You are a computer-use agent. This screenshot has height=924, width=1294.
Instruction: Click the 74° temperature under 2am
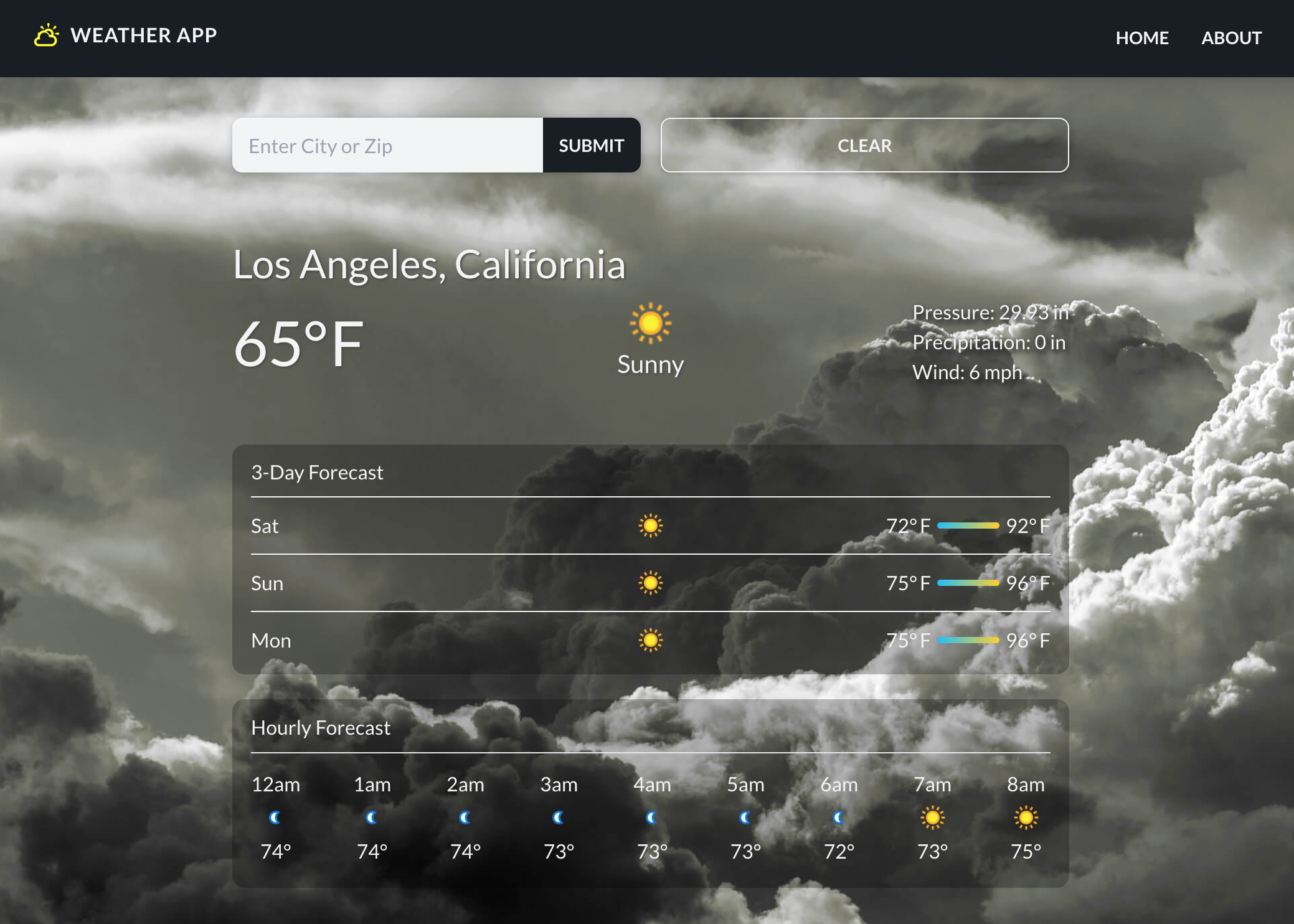tap(465, 851)
